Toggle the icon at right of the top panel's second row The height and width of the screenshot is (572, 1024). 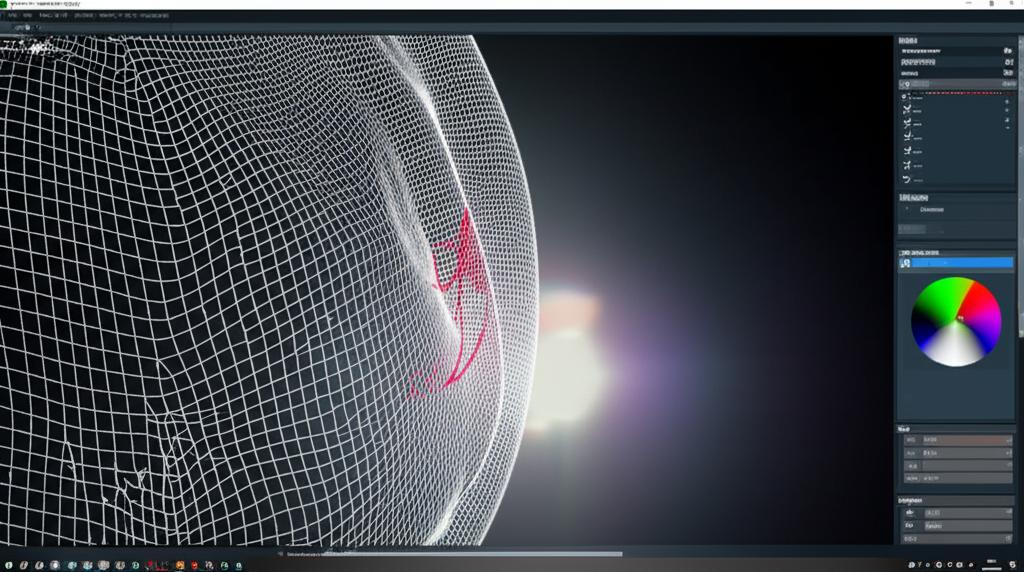1007,62
